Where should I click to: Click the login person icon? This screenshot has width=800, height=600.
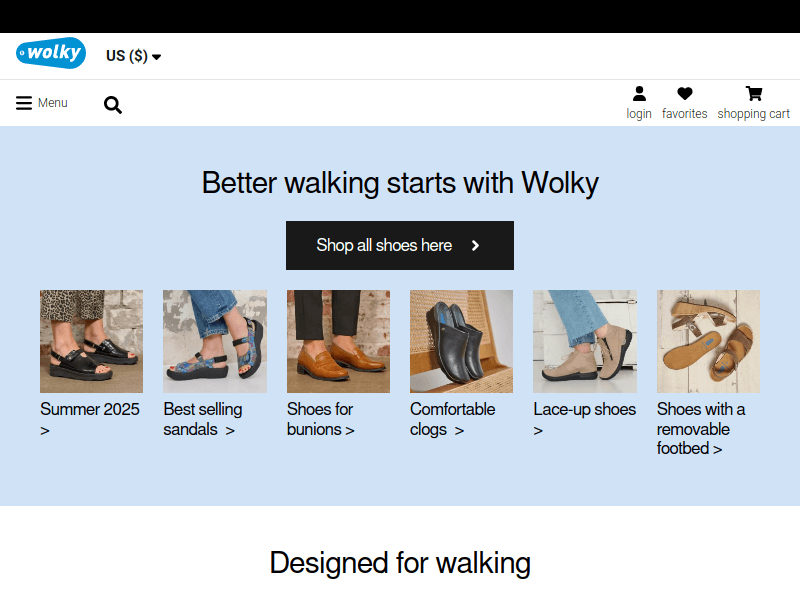(x=639, y=93)
